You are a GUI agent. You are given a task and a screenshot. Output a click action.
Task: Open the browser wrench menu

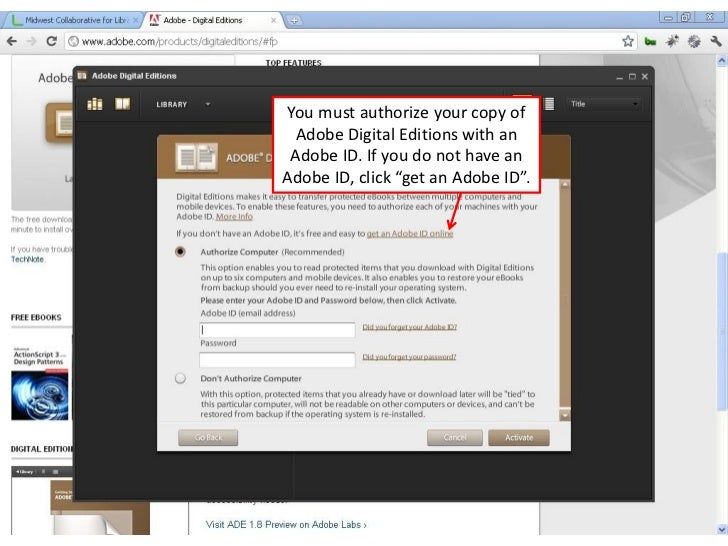click(715, 41)
